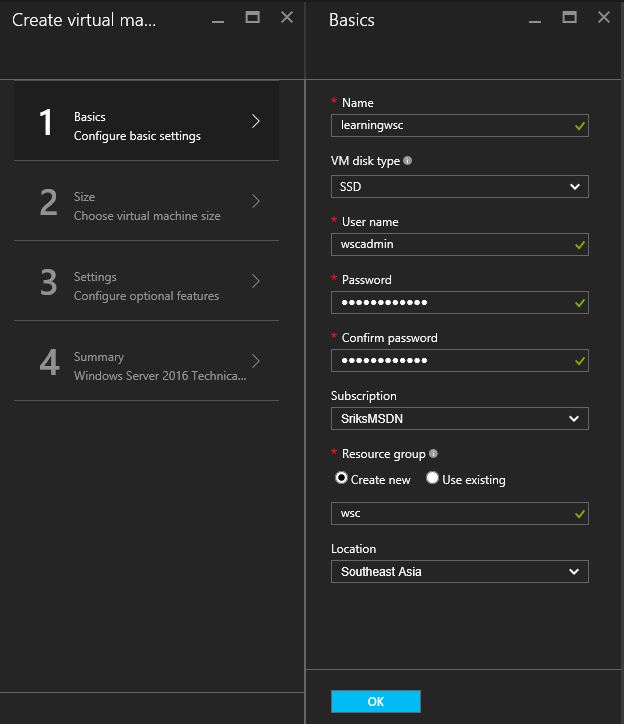Click the Name input field
Screen dimensions: 624x724
point(450,126)
